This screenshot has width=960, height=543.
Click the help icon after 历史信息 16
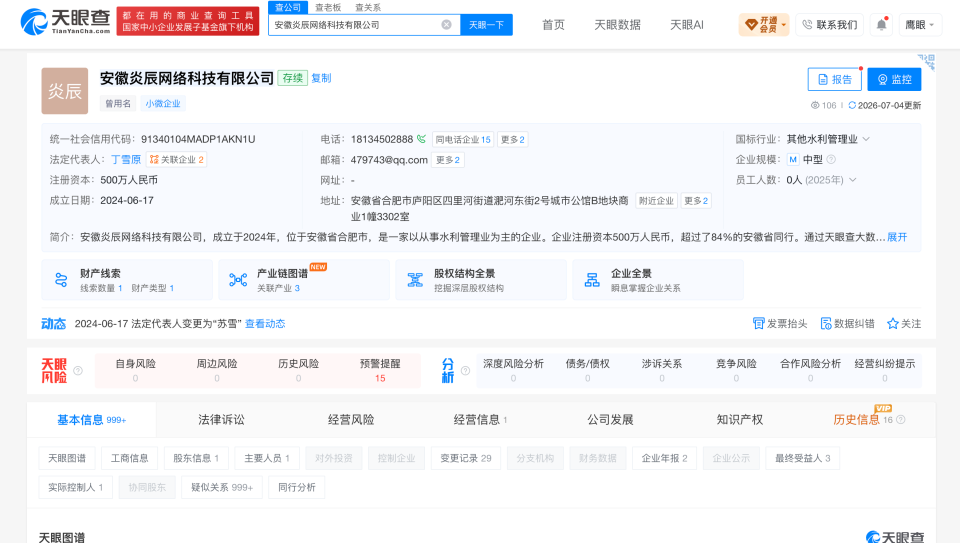click(x=901, y=419)
